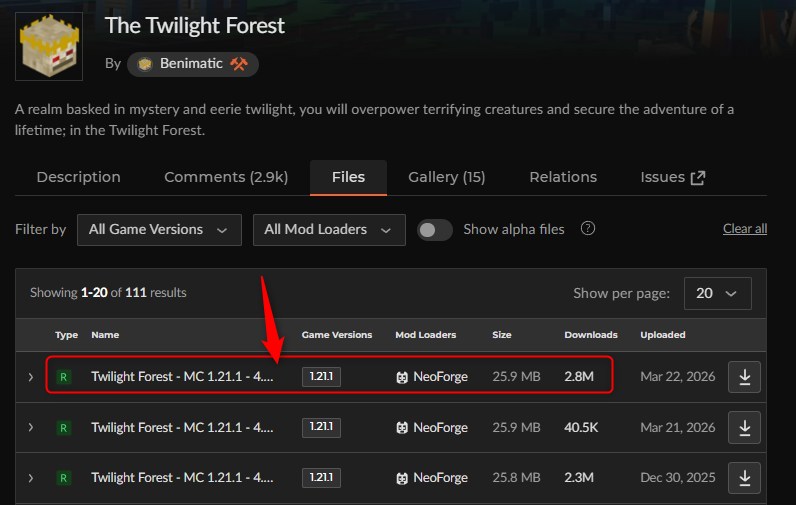Download the Dec 30, 2025 file
796x505 pixels.
pyautogui.click(x=744, y=478)
